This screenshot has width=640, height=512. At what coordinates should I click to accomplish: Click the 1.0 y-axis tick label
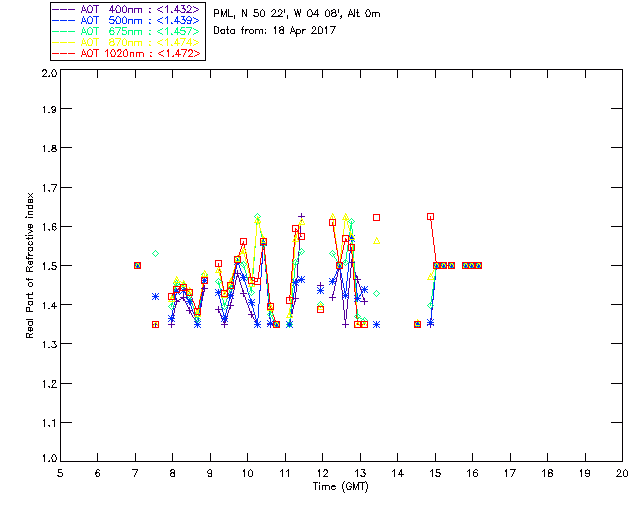pyautogui.click(x=49, y=458)
